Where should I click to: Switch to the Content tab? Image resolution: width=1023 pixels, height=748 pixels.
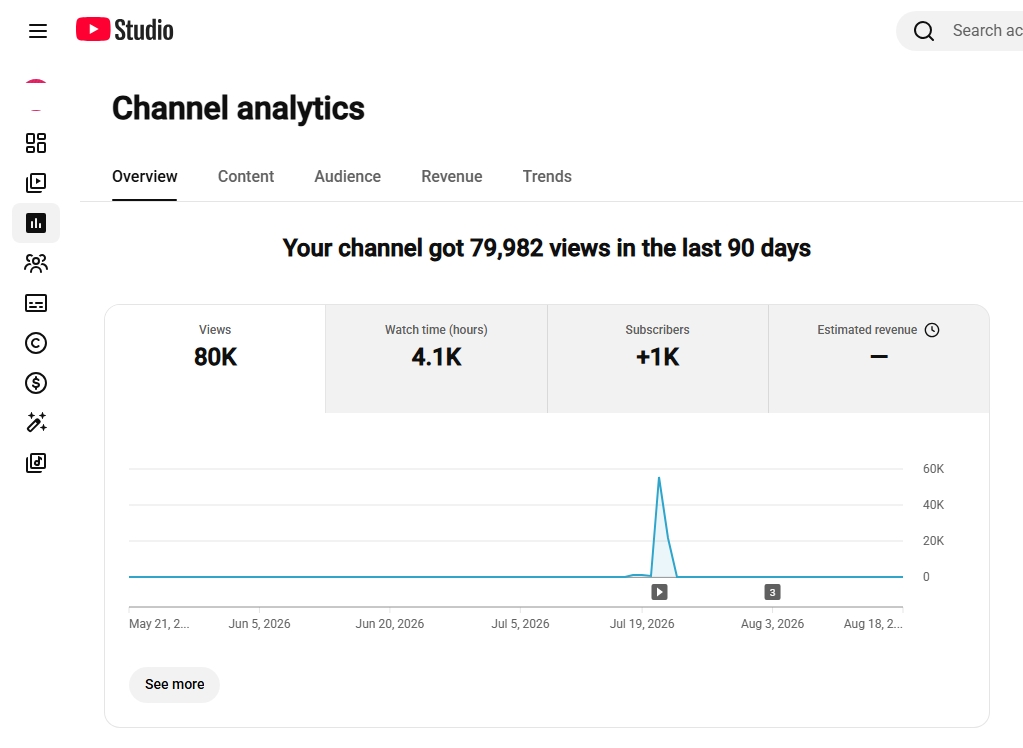coord(246,177)
